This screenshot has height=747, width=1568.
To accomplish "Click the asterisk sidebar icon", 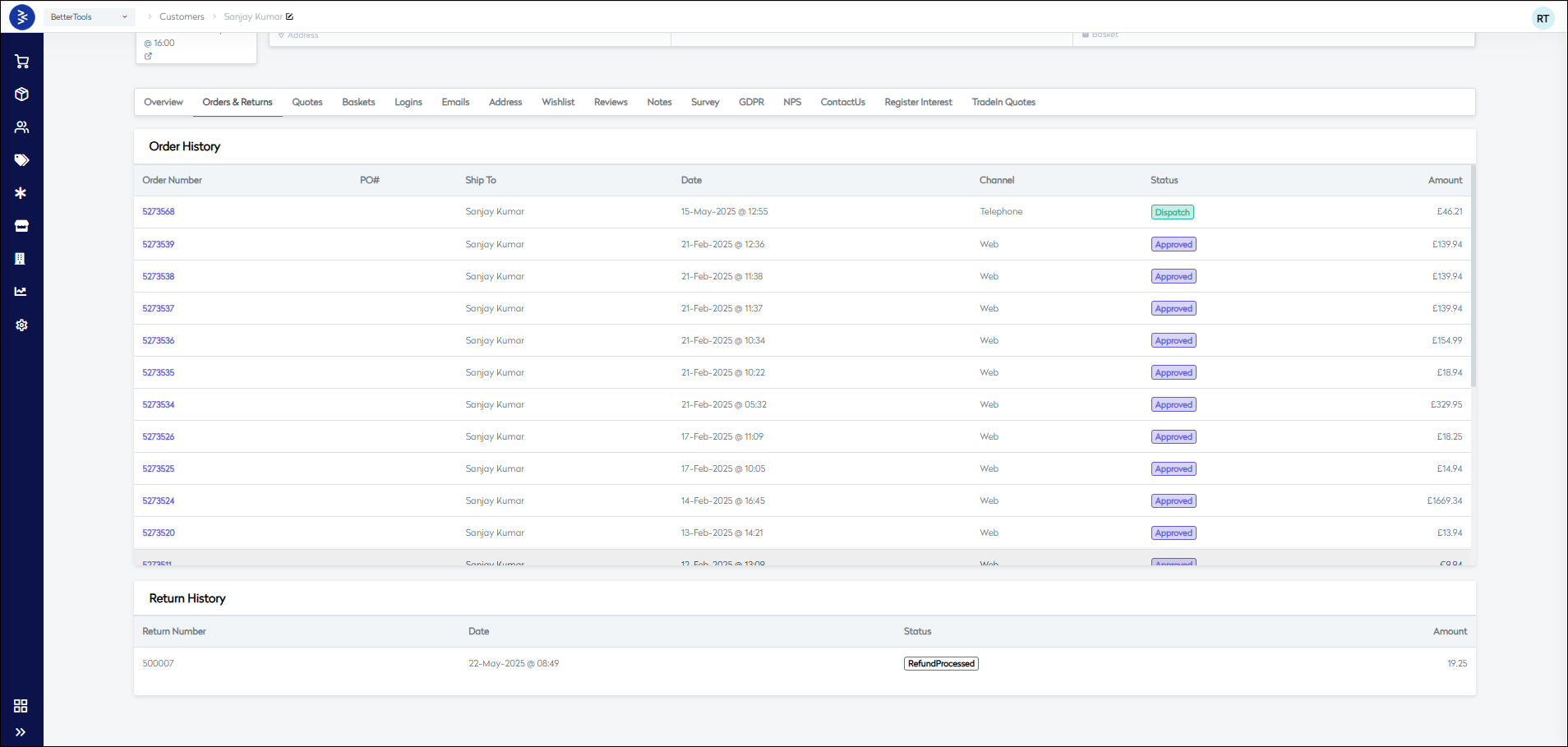I will click(x=21, y=193).
